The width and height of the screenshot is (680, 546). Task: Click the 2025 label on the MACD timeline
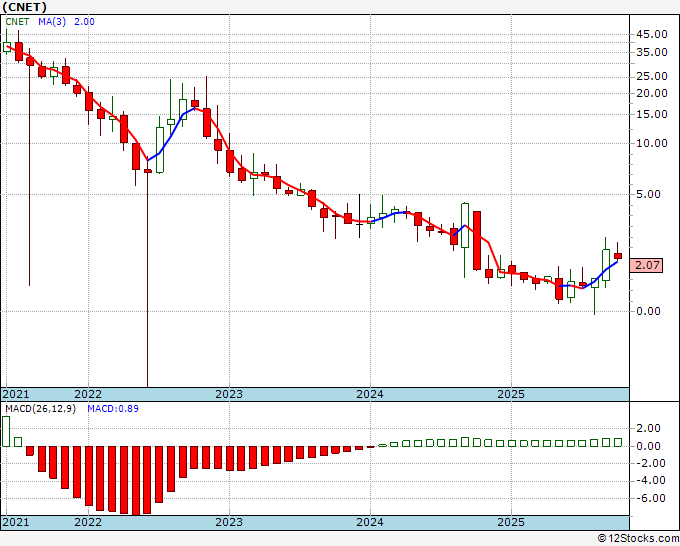511,522
